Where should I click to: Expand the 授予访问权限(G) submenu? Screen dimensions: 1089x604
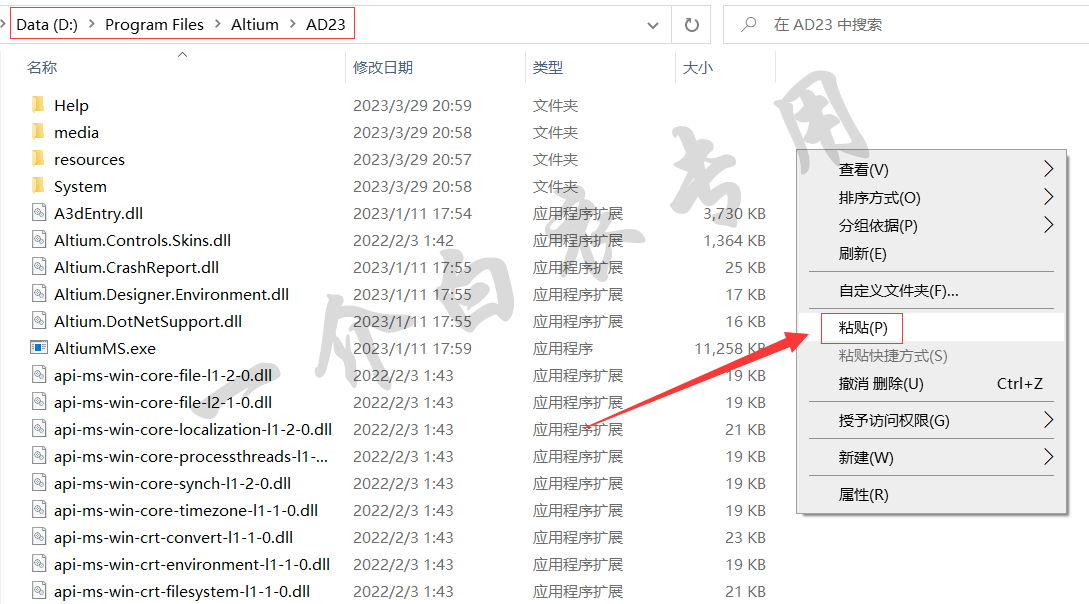click(x=1049, y=420)
